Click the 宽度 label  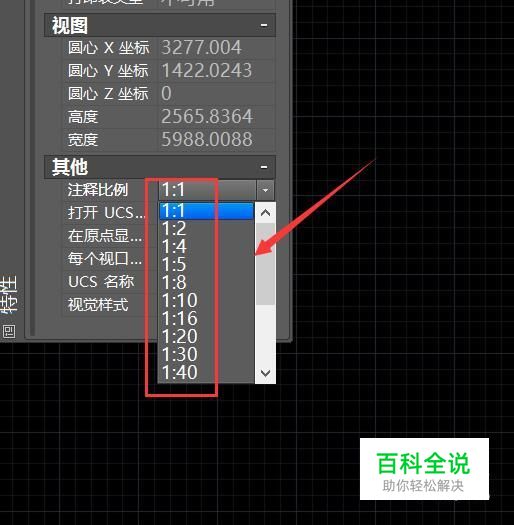[x=83, y=140]
